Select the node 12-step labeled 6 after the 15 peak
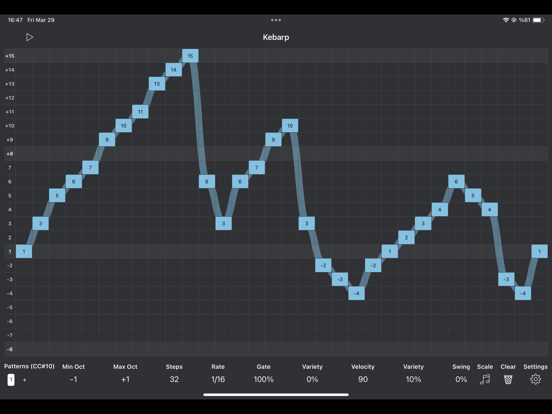This screenshot has height=414, width=552. 207,181
